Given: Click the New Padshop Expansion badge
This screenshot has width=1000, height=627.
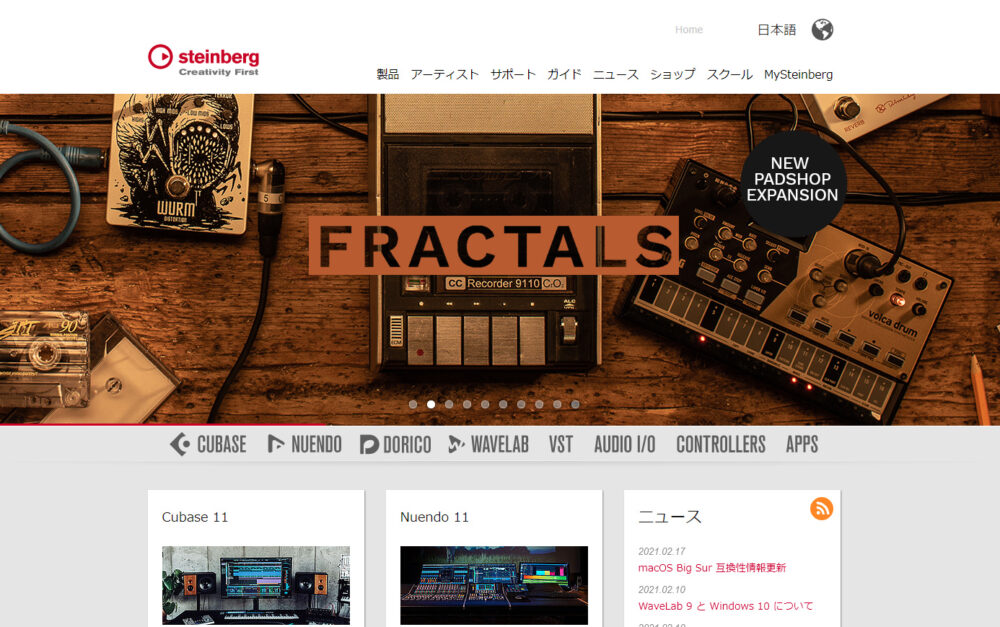Looking at the screenshot, I should (793, 184).
